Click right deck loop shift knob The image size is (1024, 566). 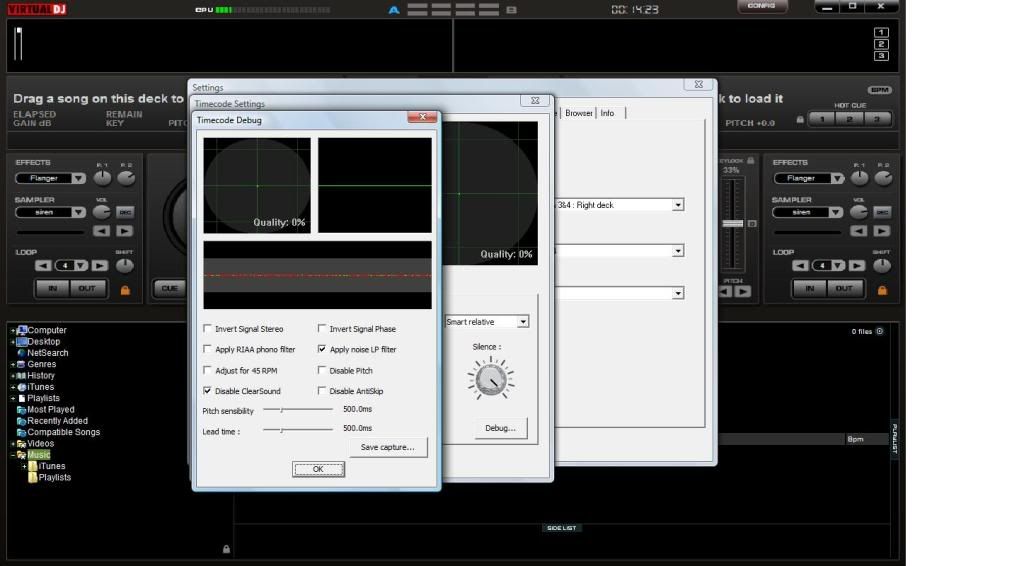tap(882, 266)
